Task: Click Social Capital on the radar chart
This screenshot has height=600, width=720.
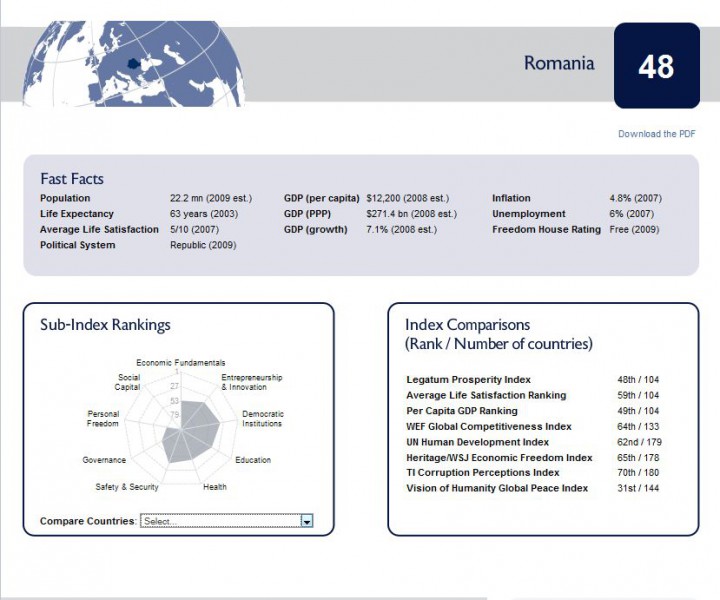Action: tap(128, 382)
